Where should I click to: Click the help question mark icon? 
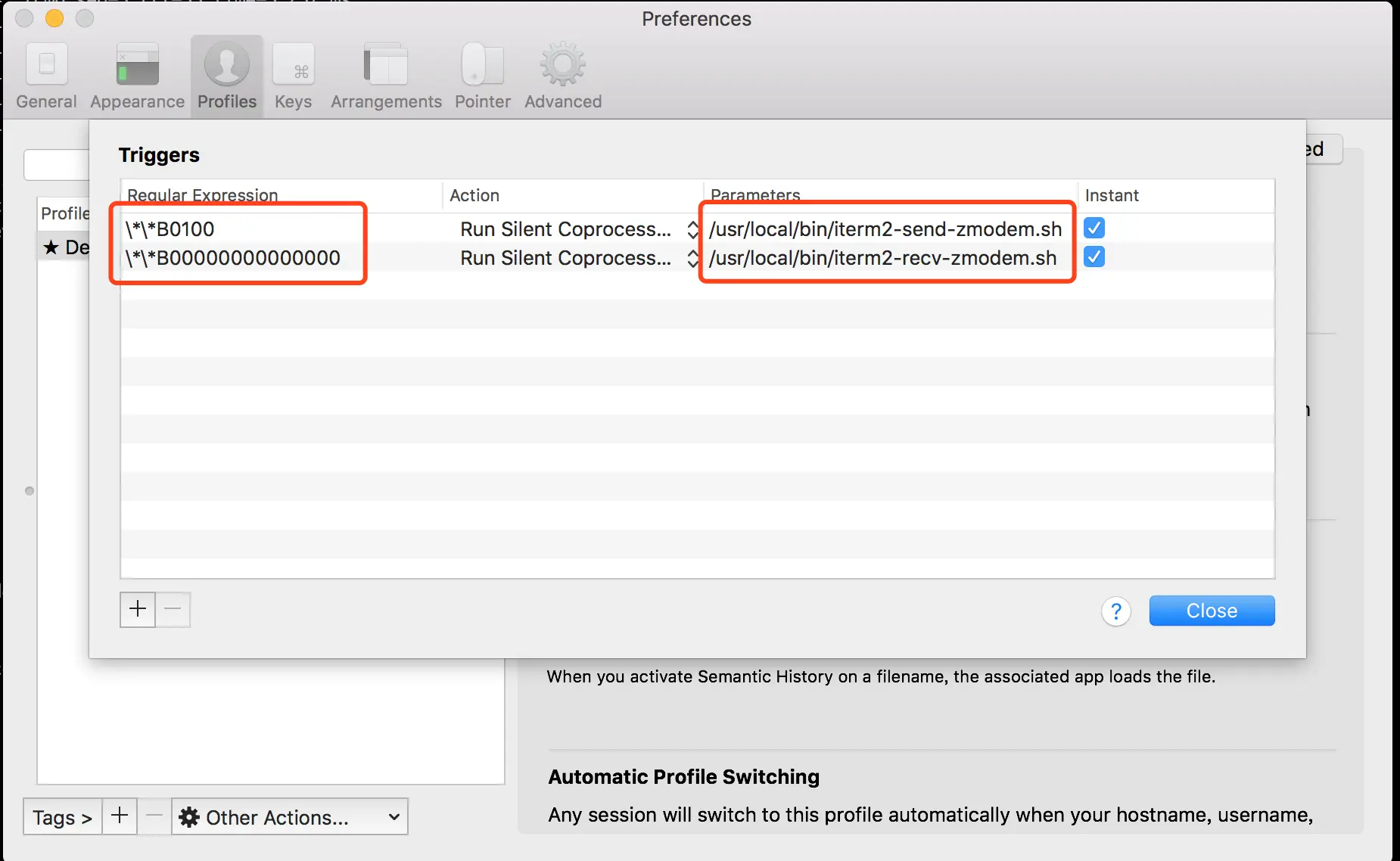(x=1115, y=611)
